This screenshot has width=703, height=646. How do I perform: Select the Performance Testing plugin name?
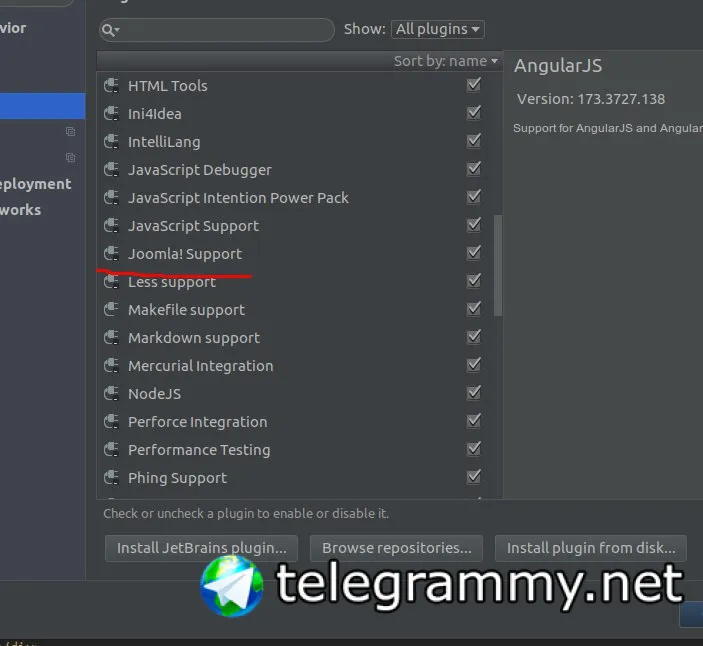199,451
